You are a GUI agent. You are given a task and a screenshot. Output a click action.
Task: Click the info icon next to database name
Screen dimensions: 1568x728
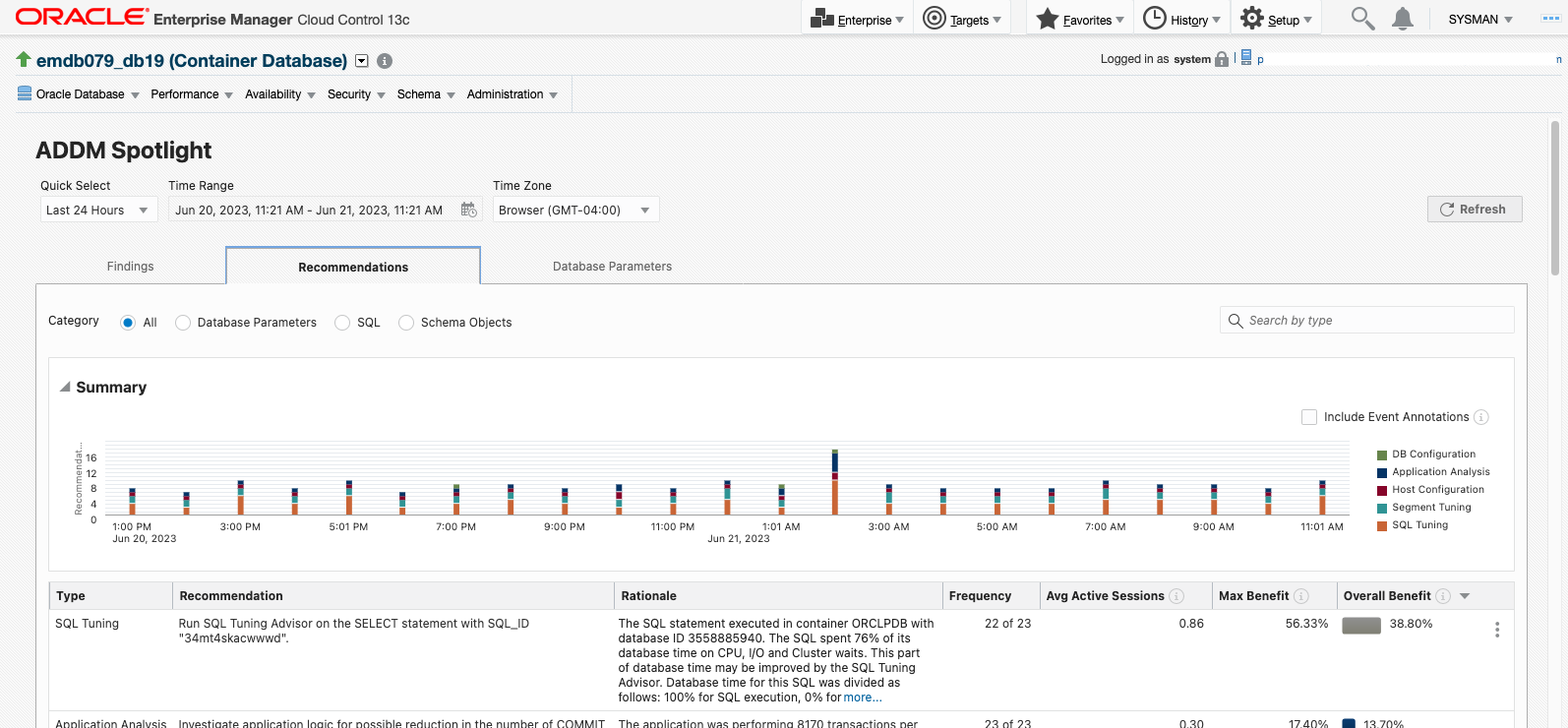pyautogui.click(x=385, y=61)
